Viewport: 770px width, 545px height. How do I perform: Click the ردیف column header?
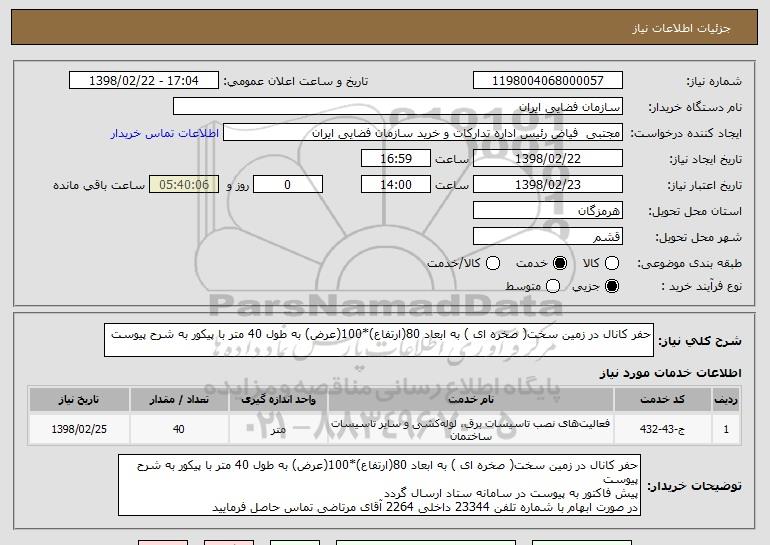pyautogui.click(x=726, y=400)
